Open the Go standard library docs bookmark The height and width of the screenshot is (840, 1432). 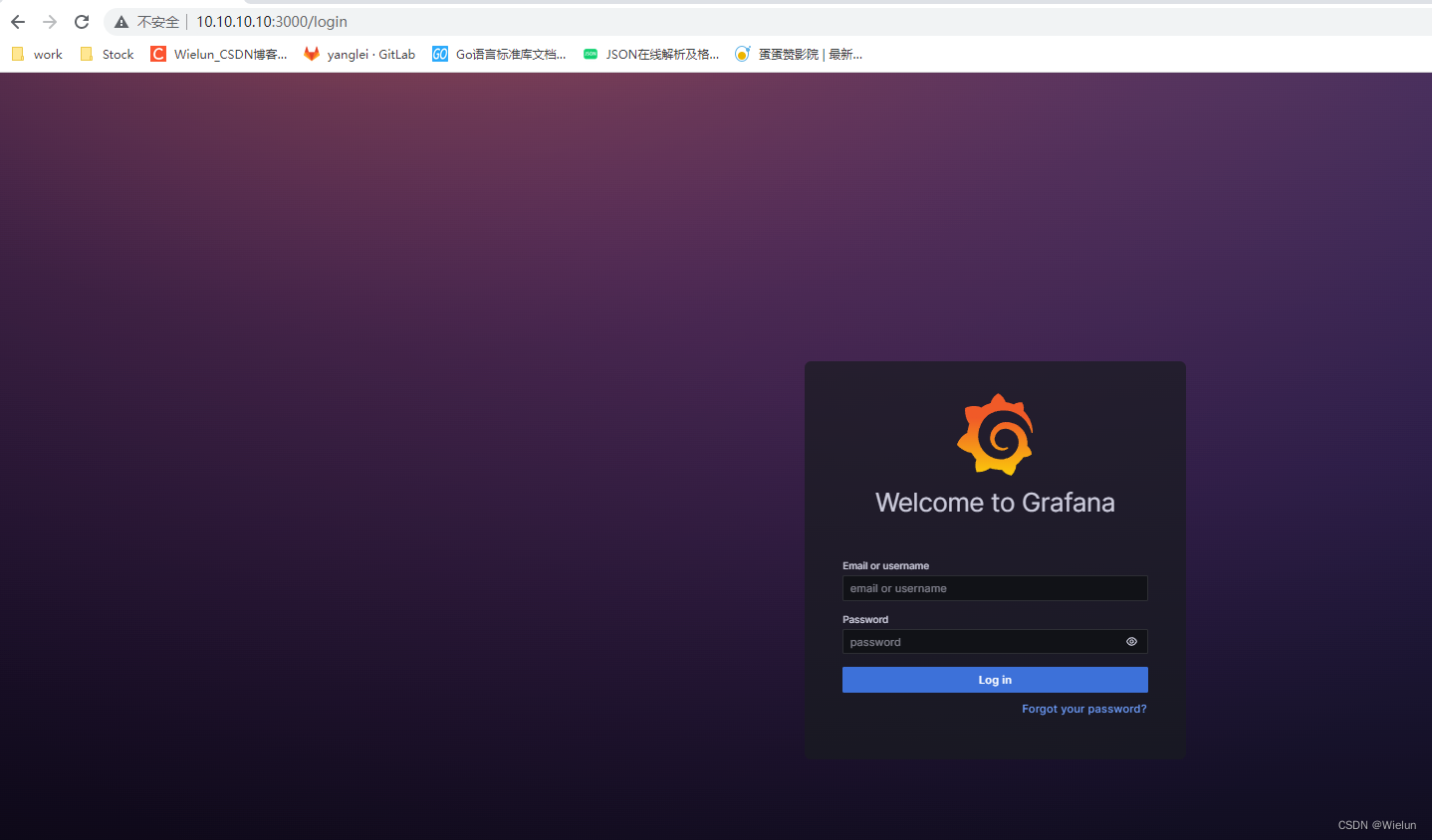click(x=499, y=54)
